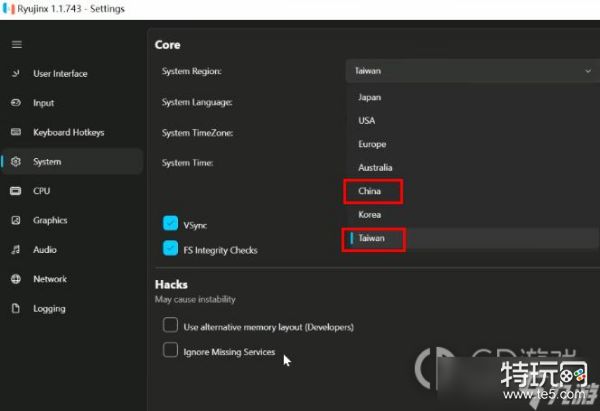Image resolution: width=600 pixels, height=411 pixels.
Task: Select Europe as system region
Action: [372, 144]
